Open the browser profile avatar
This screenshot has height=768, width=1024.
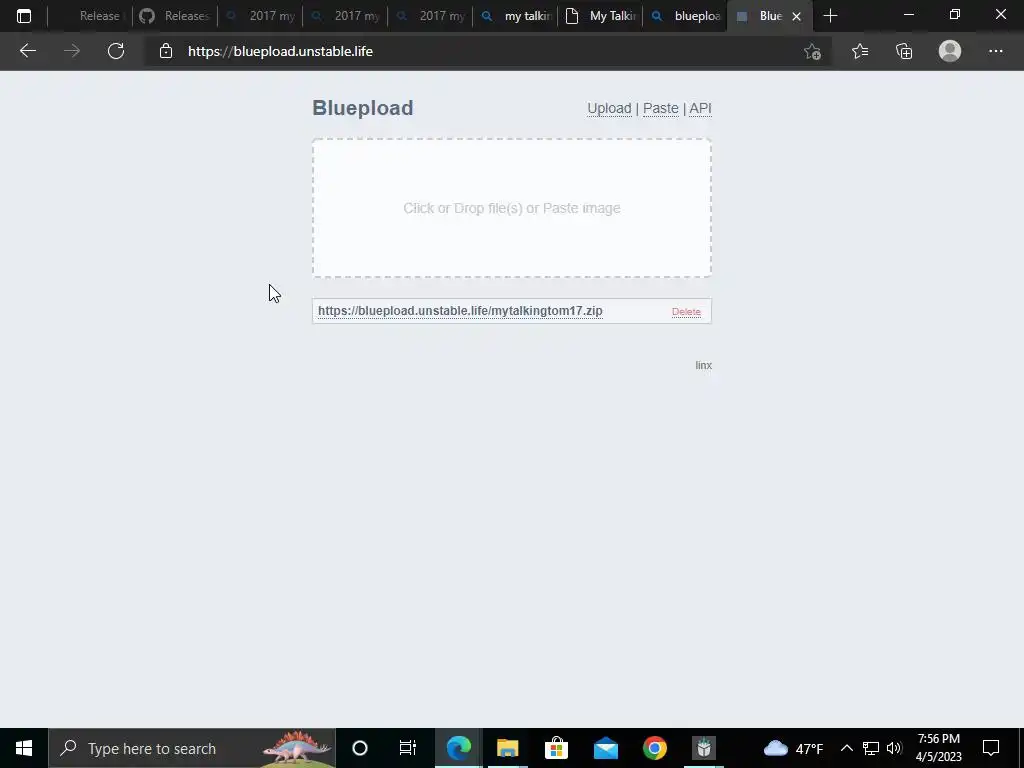(950, 51)
